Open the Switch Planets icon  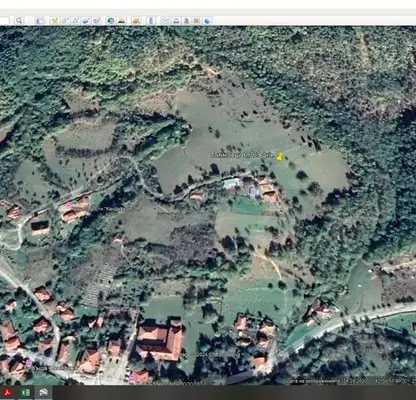coord(136,21)
